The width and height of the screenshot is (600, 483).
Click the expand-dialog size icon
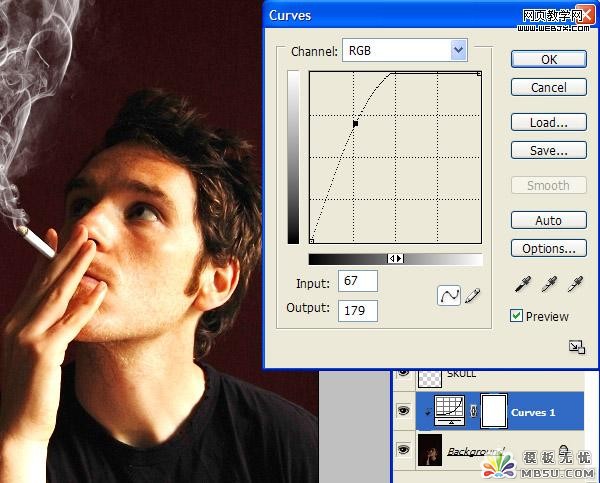tap(577, 347)
